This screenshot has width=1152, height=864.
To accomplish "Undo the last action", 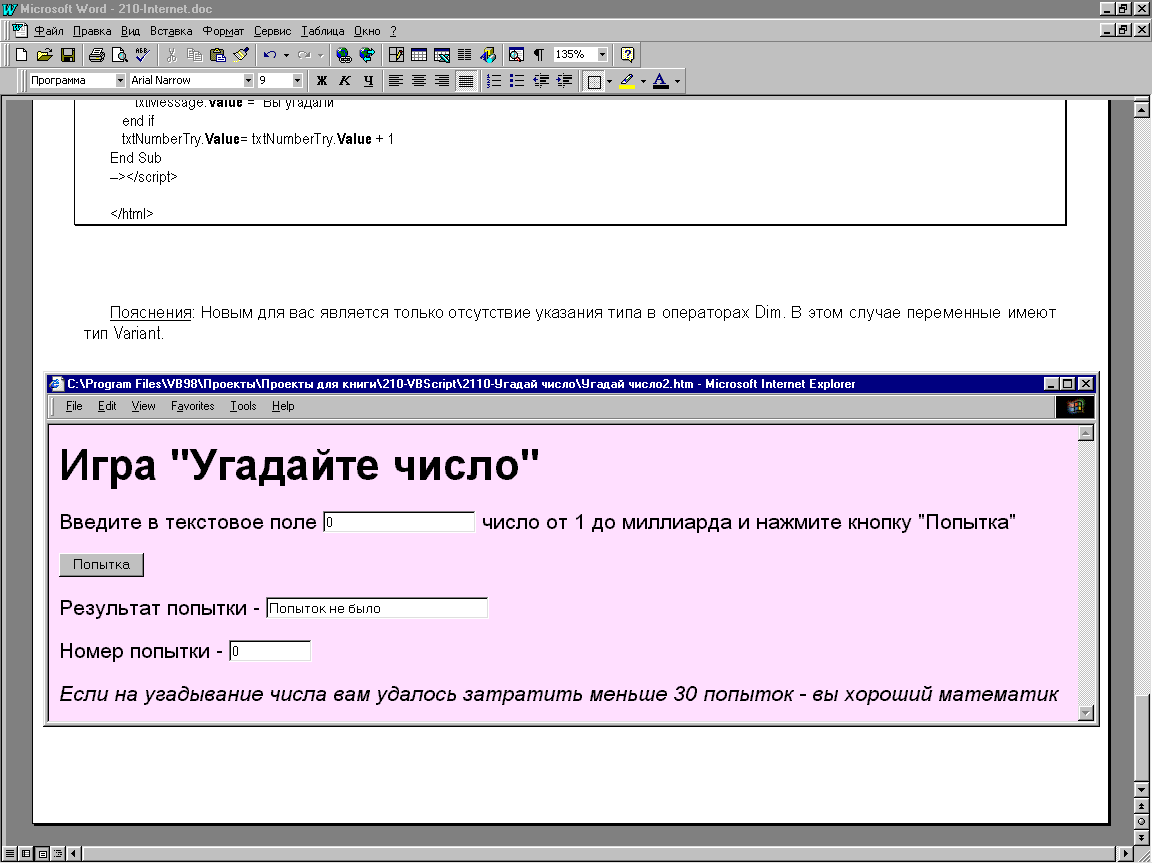I will (270, 54).
